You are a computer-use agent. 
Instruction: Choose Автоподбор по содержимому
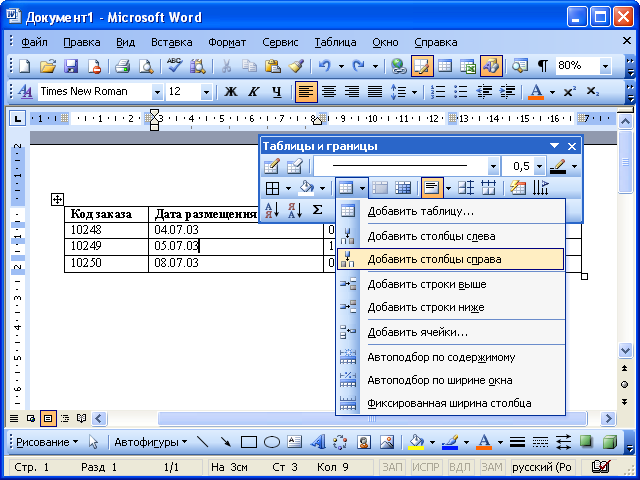click(x=450, y=357)
